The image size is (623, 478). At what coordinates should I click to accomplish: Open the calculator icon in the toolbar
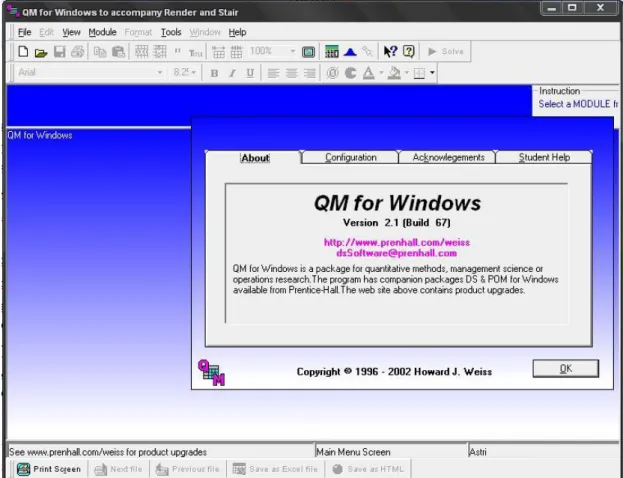pyautogui.click(x=331, y=52)
